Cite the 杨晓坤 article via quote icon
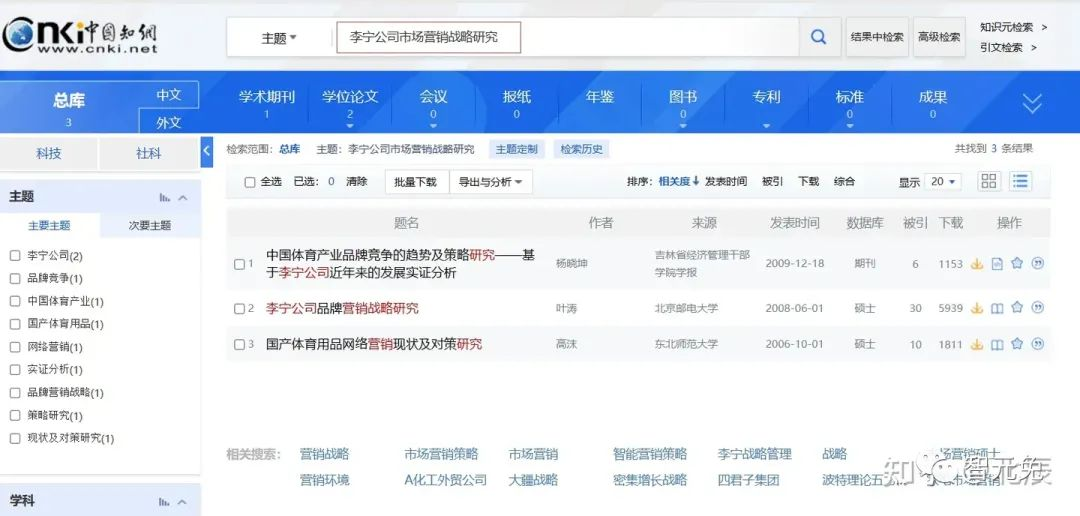This screenshot has height=516, width=1080. [x=1037, y=263]
